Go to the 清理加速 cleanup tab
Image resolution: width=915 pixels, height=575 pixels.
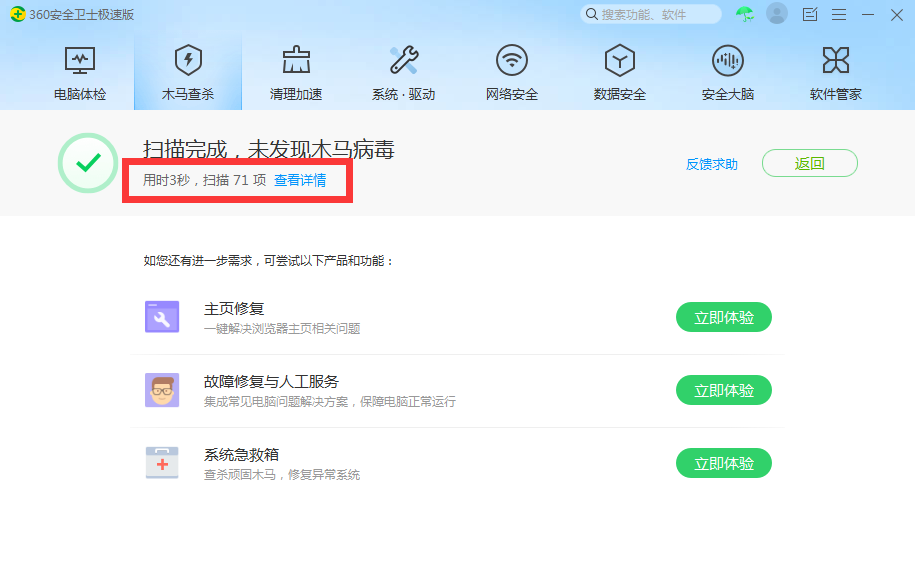[296, 74]
